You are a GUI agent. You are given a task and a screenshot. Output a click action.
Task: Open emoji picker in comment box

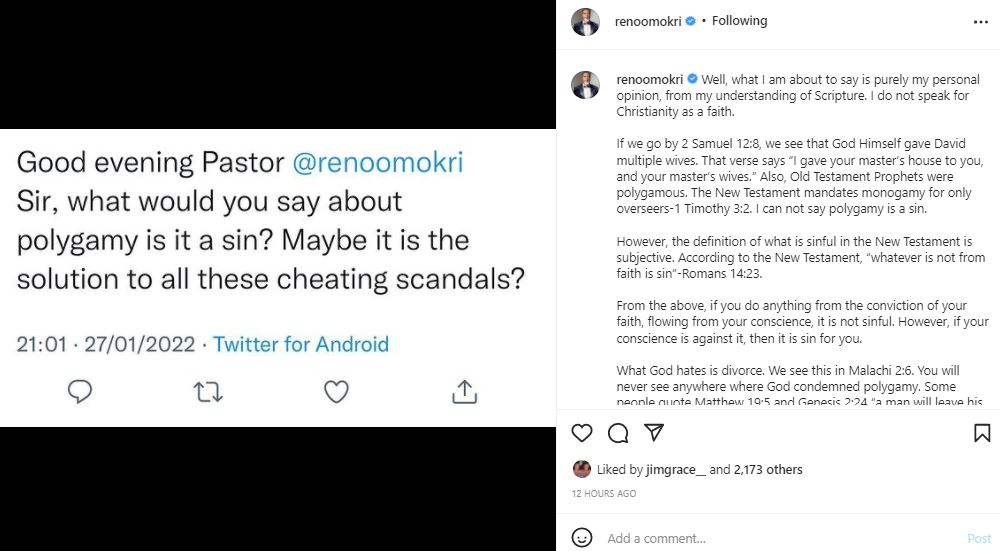[582, 538]
